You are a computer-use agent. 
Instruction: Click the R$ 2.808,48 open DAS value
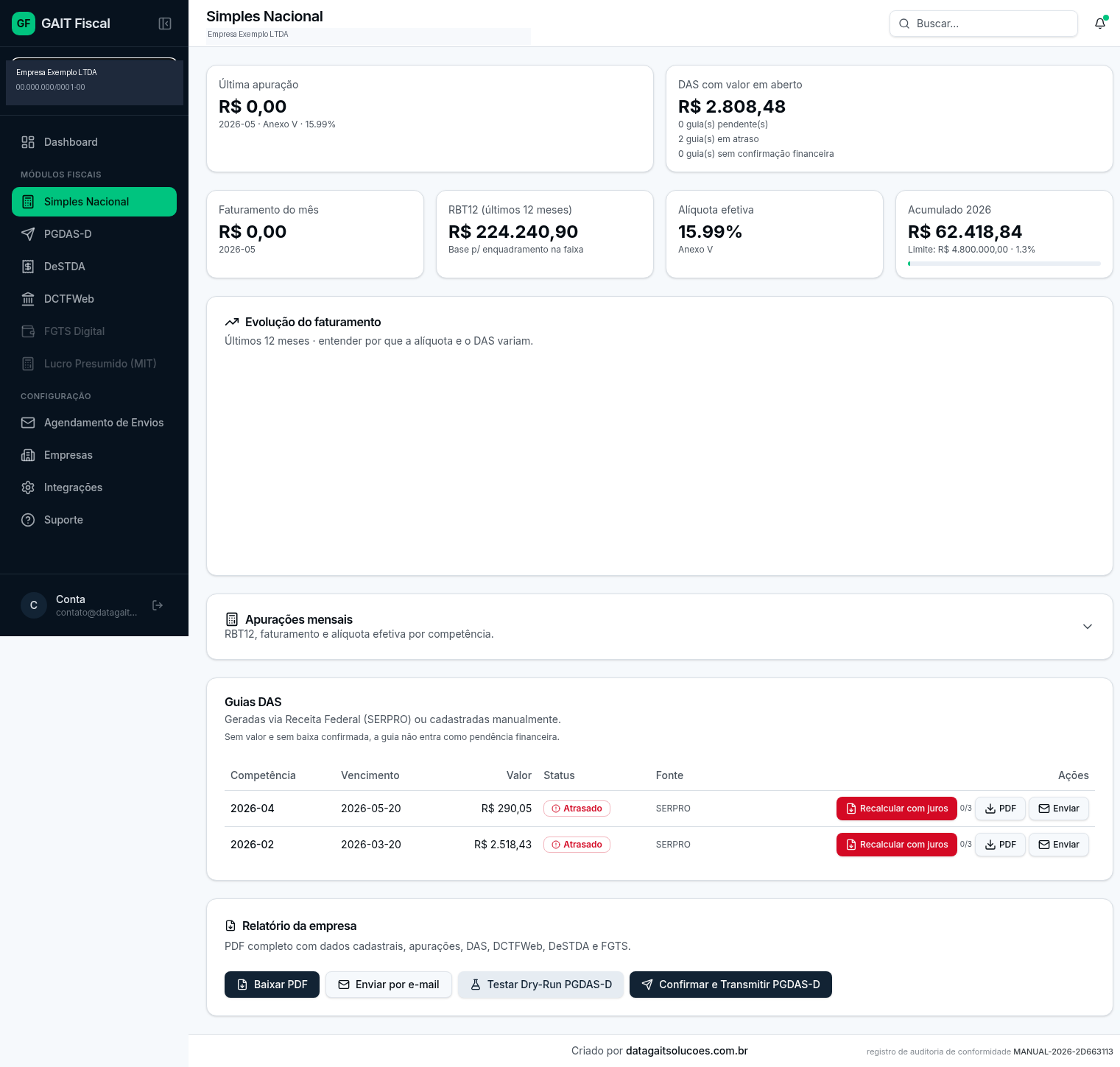(732, 107)
